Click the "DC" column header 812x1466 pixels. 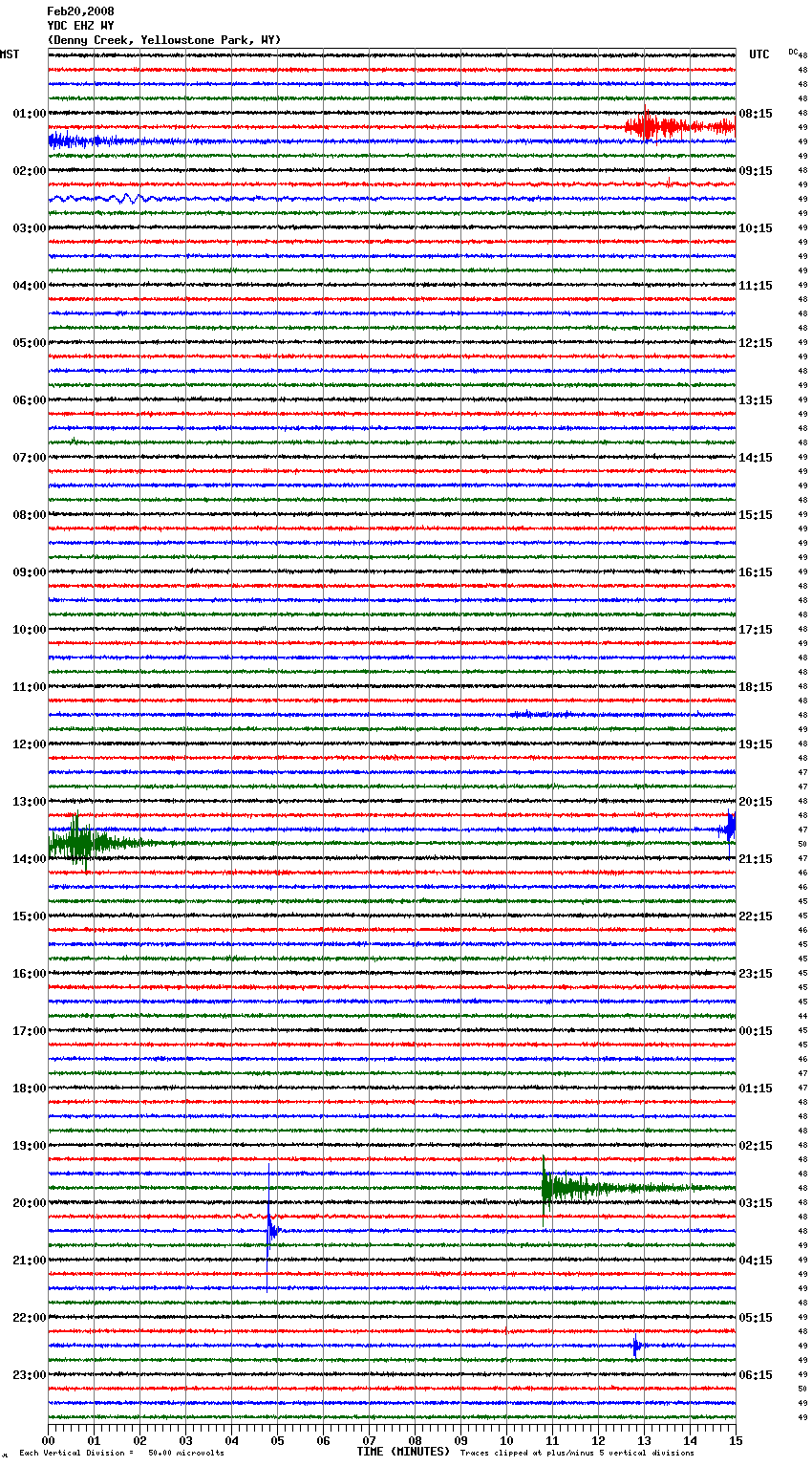(793, 52)
